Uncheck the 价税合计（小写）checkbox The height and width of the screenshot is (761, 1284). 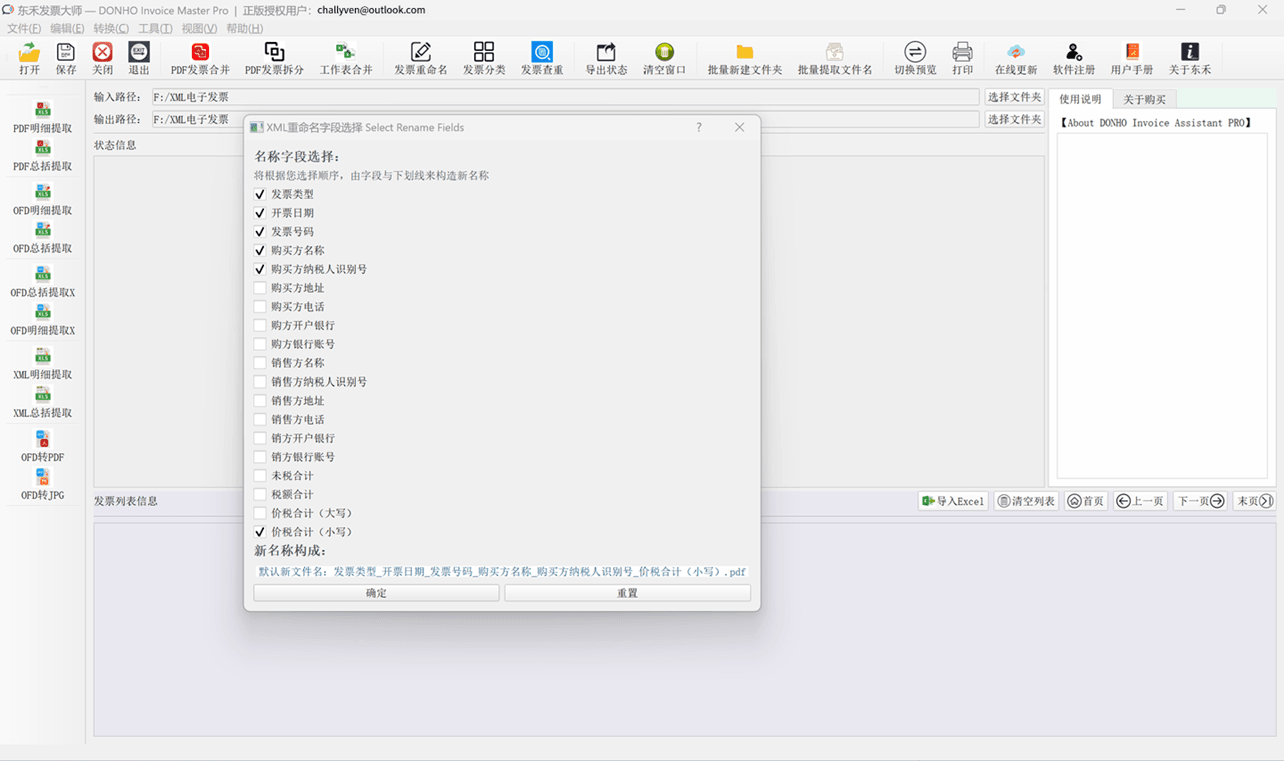click(x=260, y=532)
